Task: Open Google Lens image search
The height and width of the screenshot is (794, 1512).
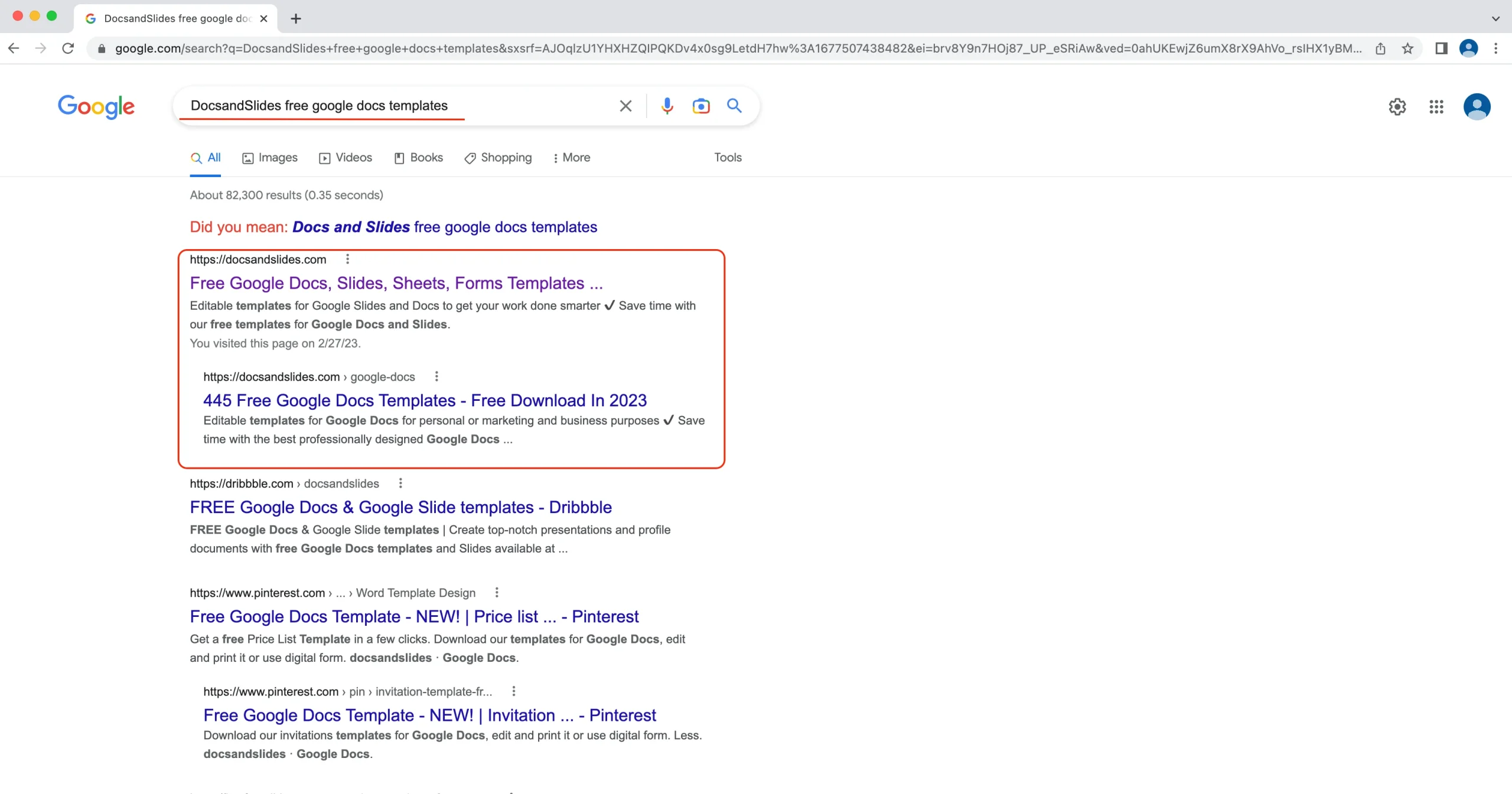Action: click(x=700, y=106)
